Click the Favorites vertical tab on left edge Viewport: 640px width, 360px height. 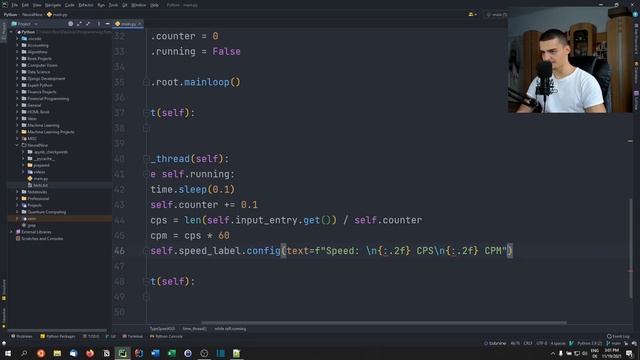(x=4, y=318)
